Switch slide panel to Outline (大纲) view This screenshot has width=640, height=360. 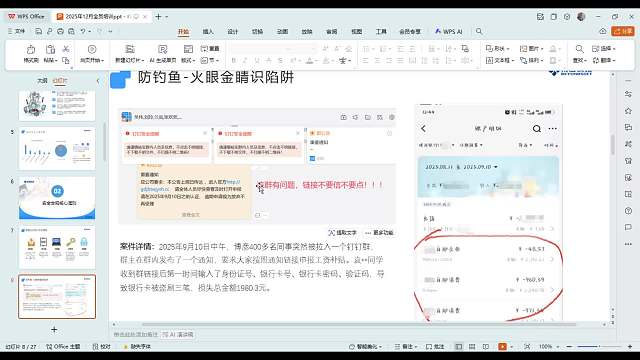(x=42, y=80)
